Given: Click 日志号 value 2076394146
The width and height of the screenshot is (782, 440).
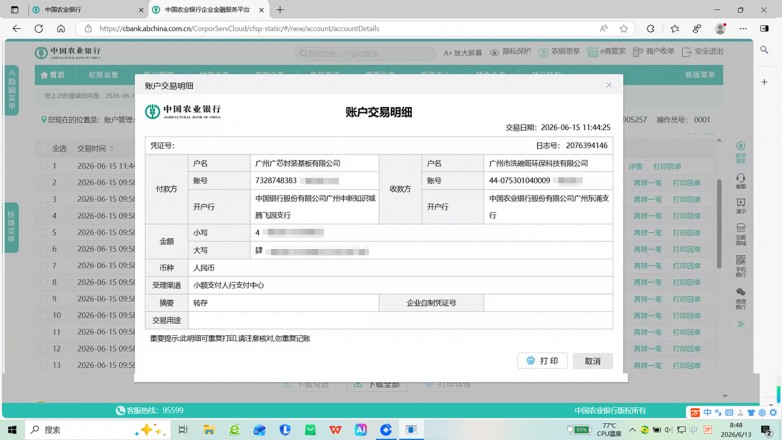Looking at the screenshot, I should tap(586, 145).
